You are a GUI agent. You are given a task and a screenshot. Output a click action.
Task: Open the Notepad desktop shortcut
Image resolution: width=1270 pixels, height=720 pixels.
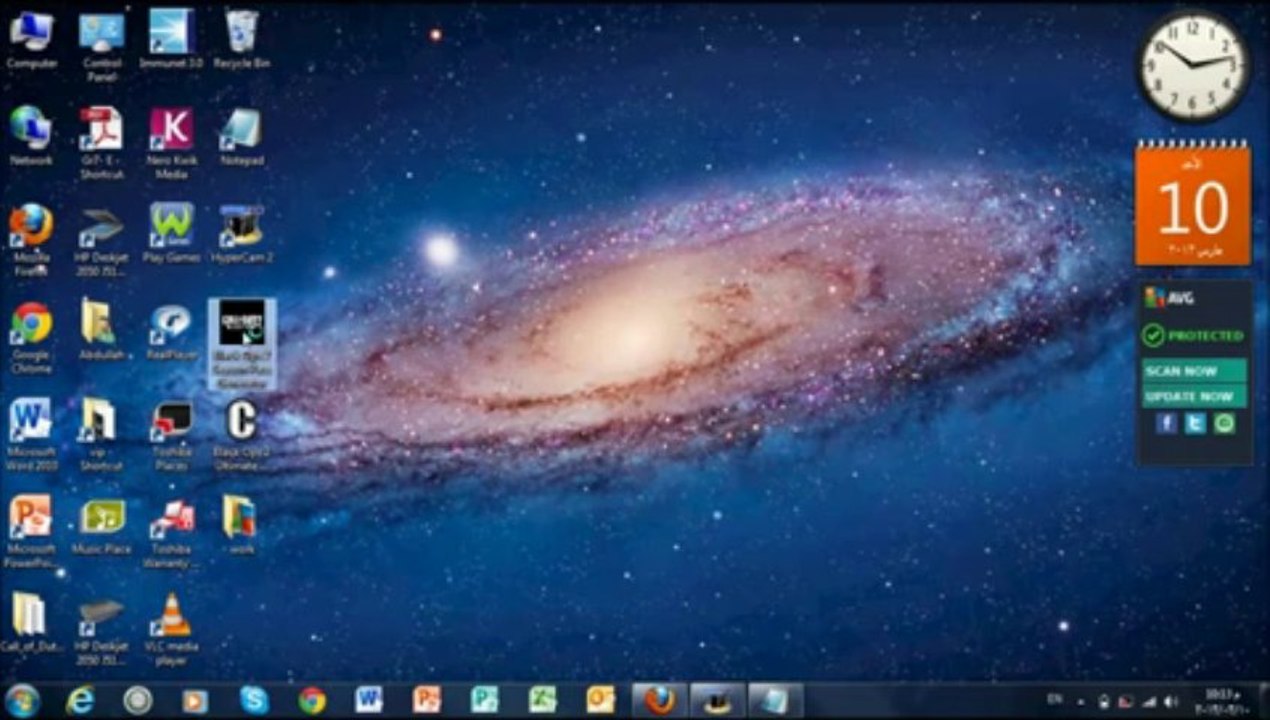pyautogui.click(x=241, y=136)
